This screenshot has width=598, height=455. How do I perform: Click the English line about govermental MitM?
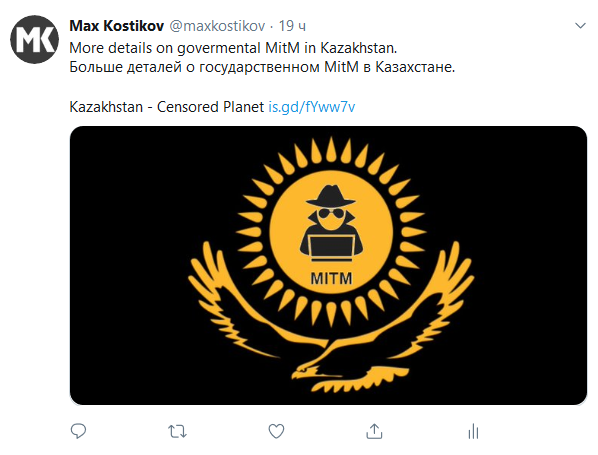(x=233, y=48)
